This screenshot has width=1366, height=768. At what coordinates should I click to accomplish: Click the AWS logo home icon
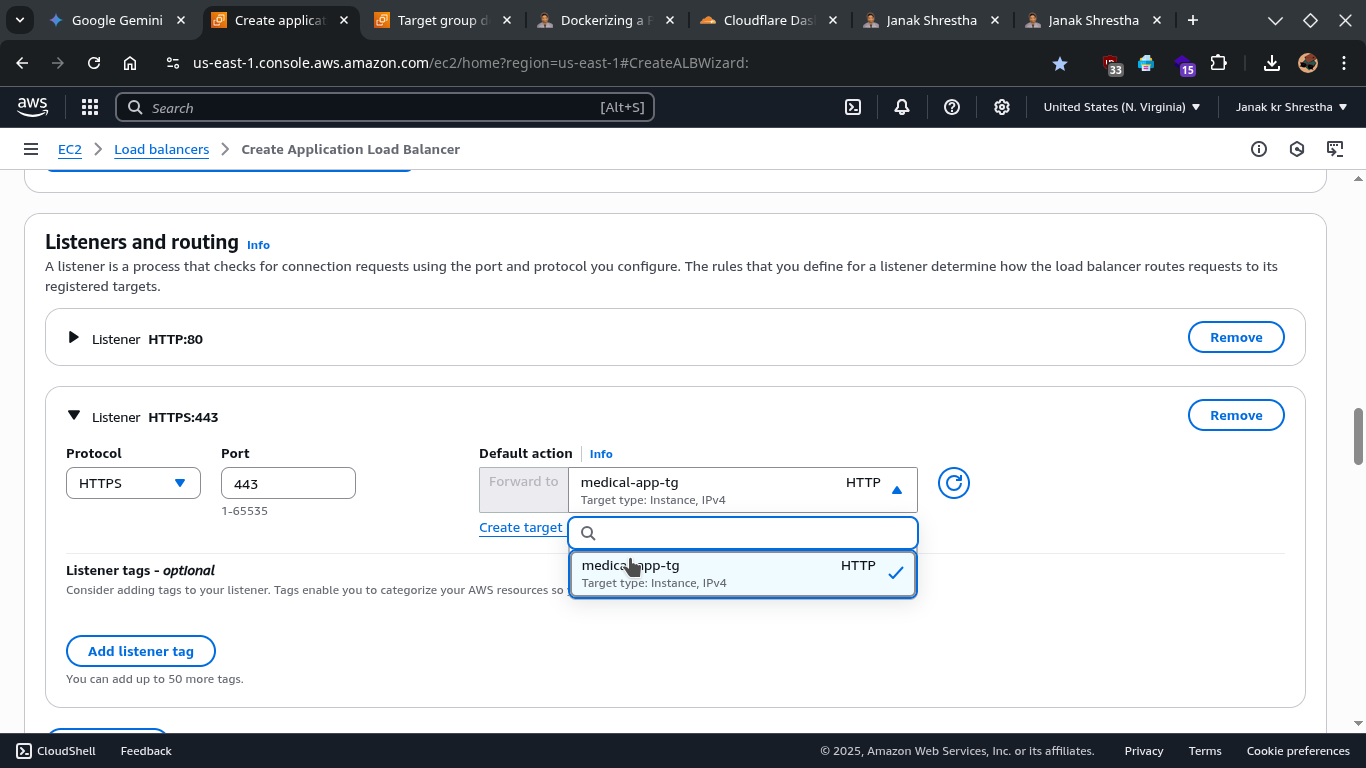click(32, 107)
